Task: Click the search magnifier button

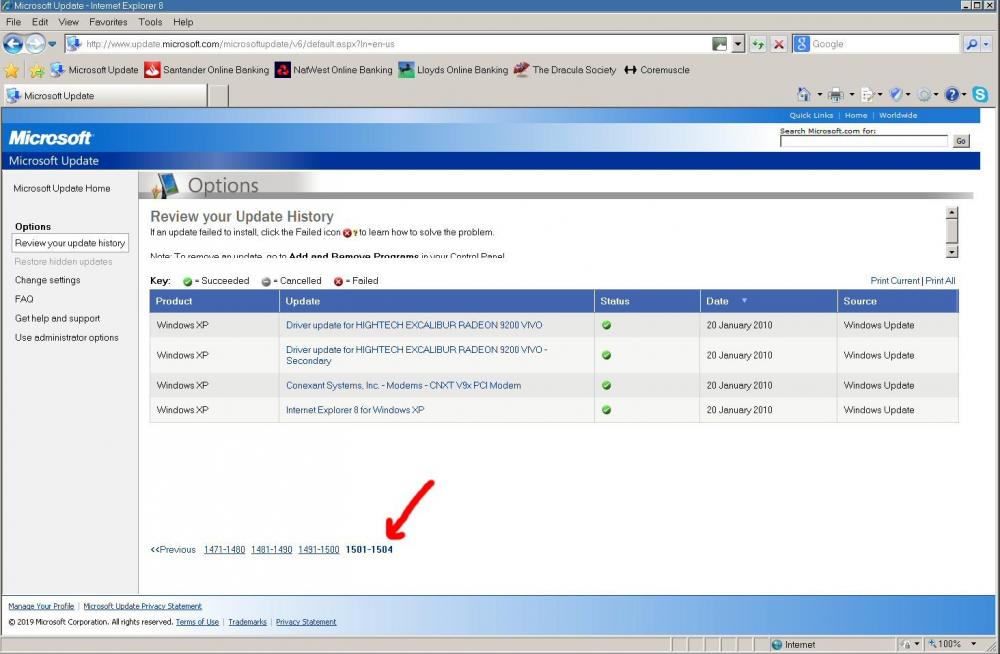Action: pyautogui.click(x=971, y=44)
